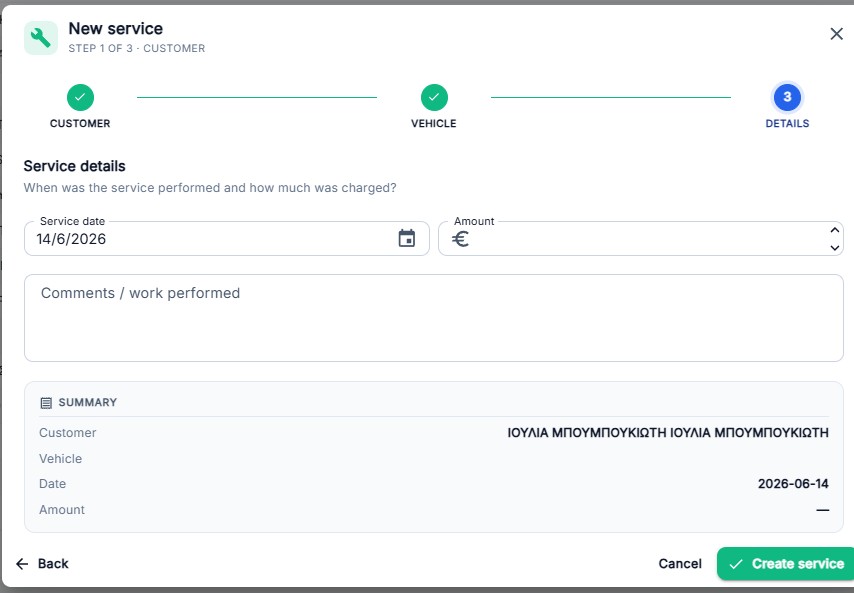Close the New service dialog
This screenshot has width=854, height=593.
[837, 34]
